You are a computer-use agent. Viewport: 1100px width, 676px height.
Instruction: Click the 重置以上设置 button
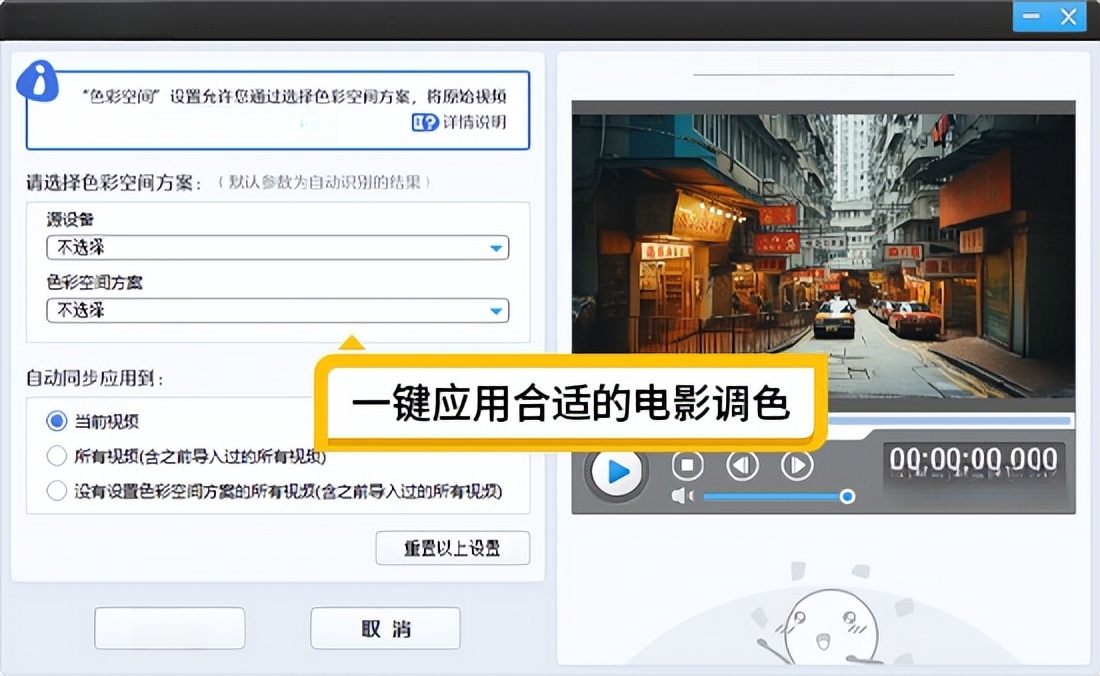click(452, 548)
